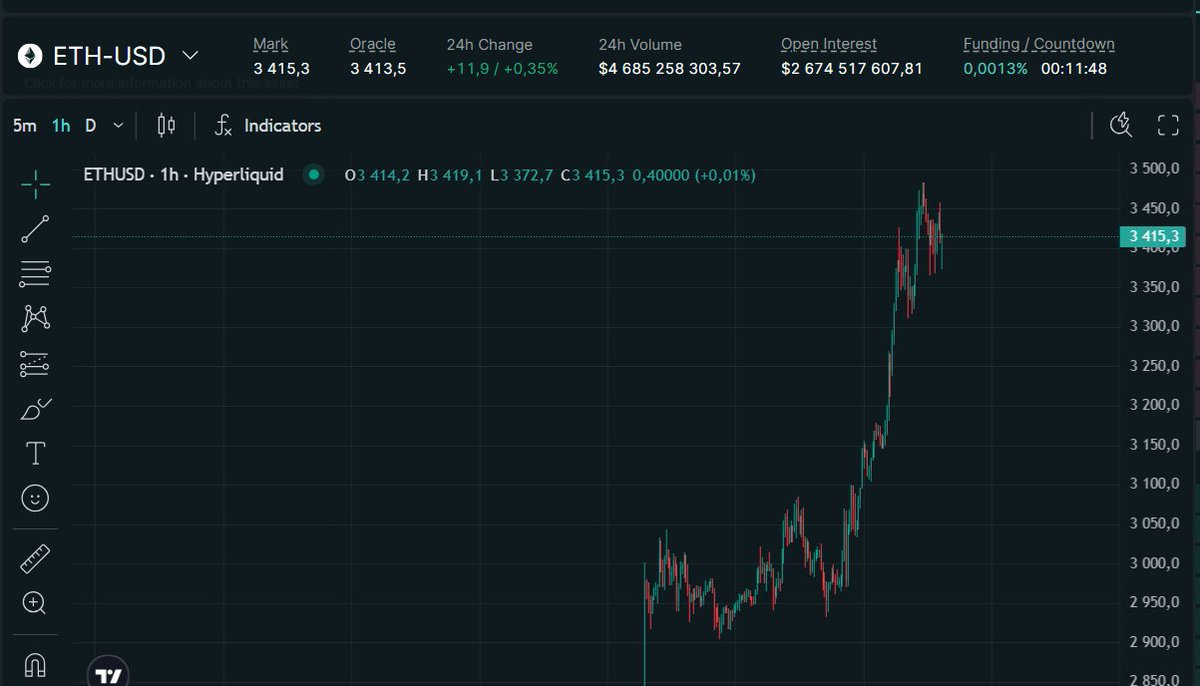The image size is (1200, 686).
Task: Click the Mark price label
Action: tap(271, 45)
